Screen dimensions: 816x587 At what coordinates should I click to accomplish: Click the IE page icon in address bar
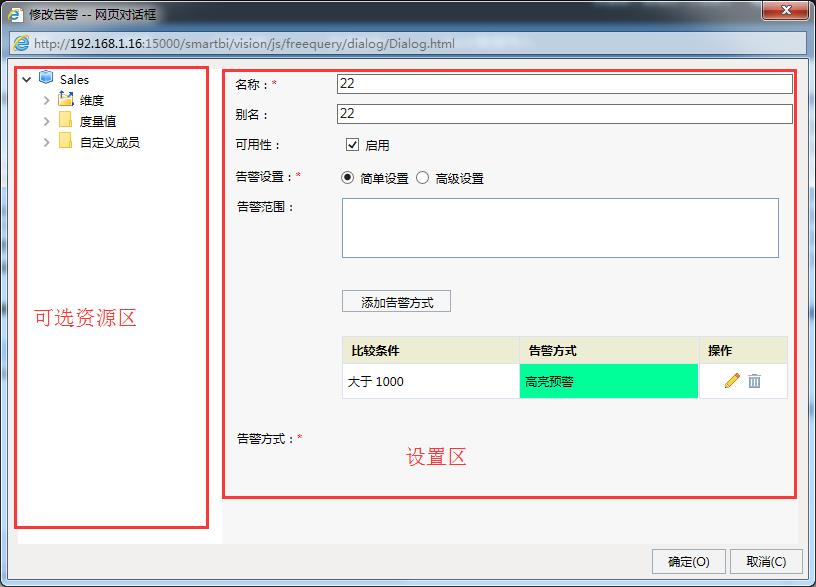click(21, 43)
